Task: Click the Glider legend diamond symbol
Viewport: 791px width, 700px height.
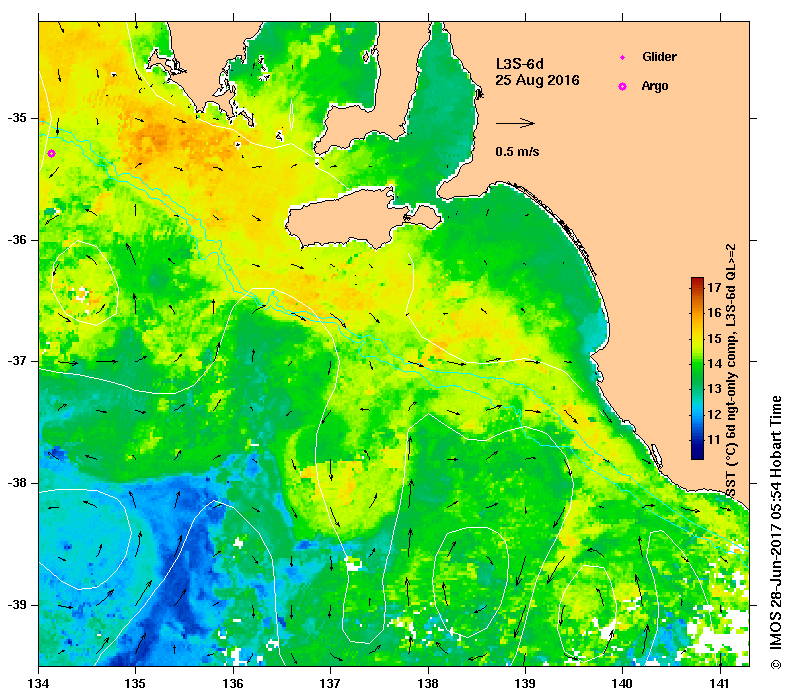Action: coord(623,57)
